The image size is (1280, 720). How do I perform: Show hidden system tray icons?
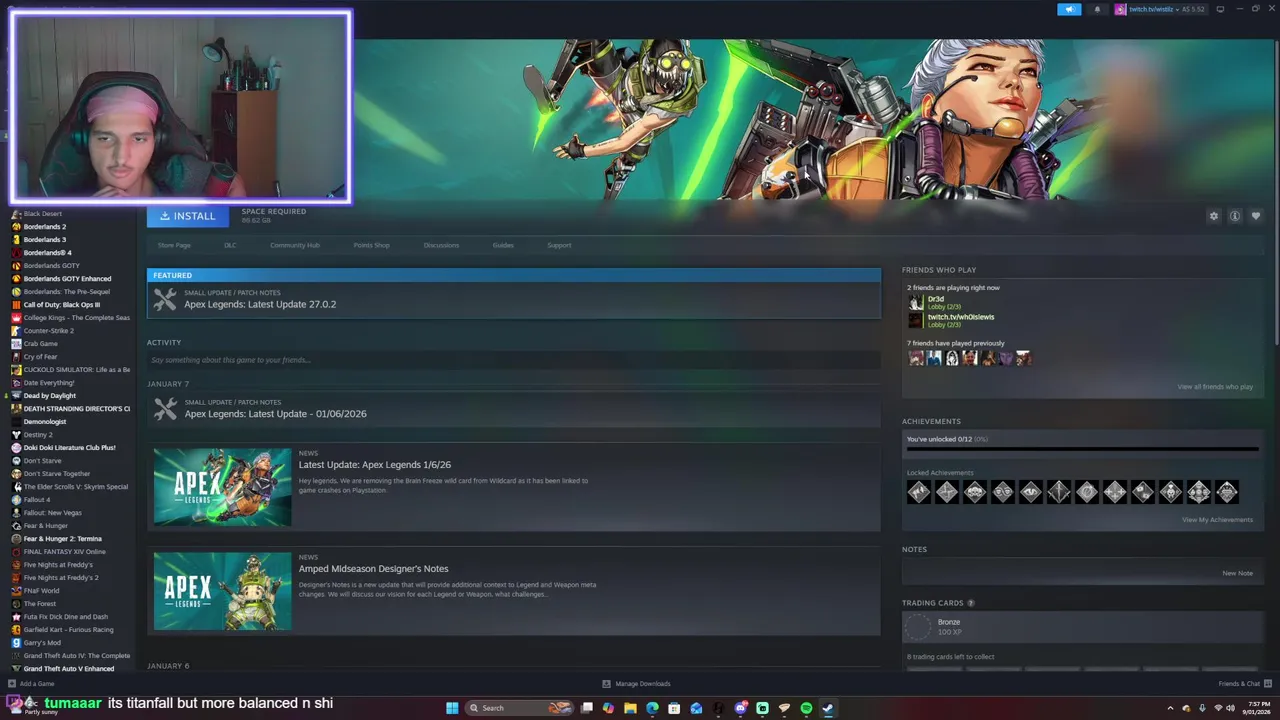coord(1170,708)
